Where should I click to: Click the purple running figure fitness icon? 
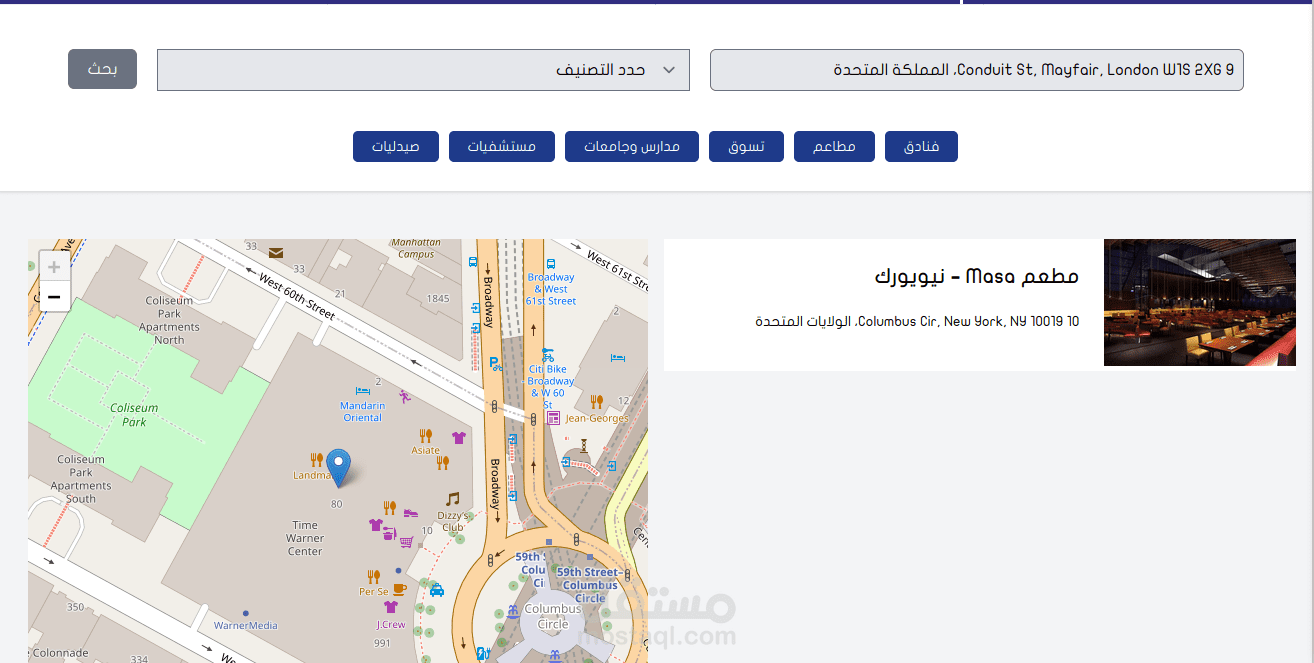click(404, 397)
